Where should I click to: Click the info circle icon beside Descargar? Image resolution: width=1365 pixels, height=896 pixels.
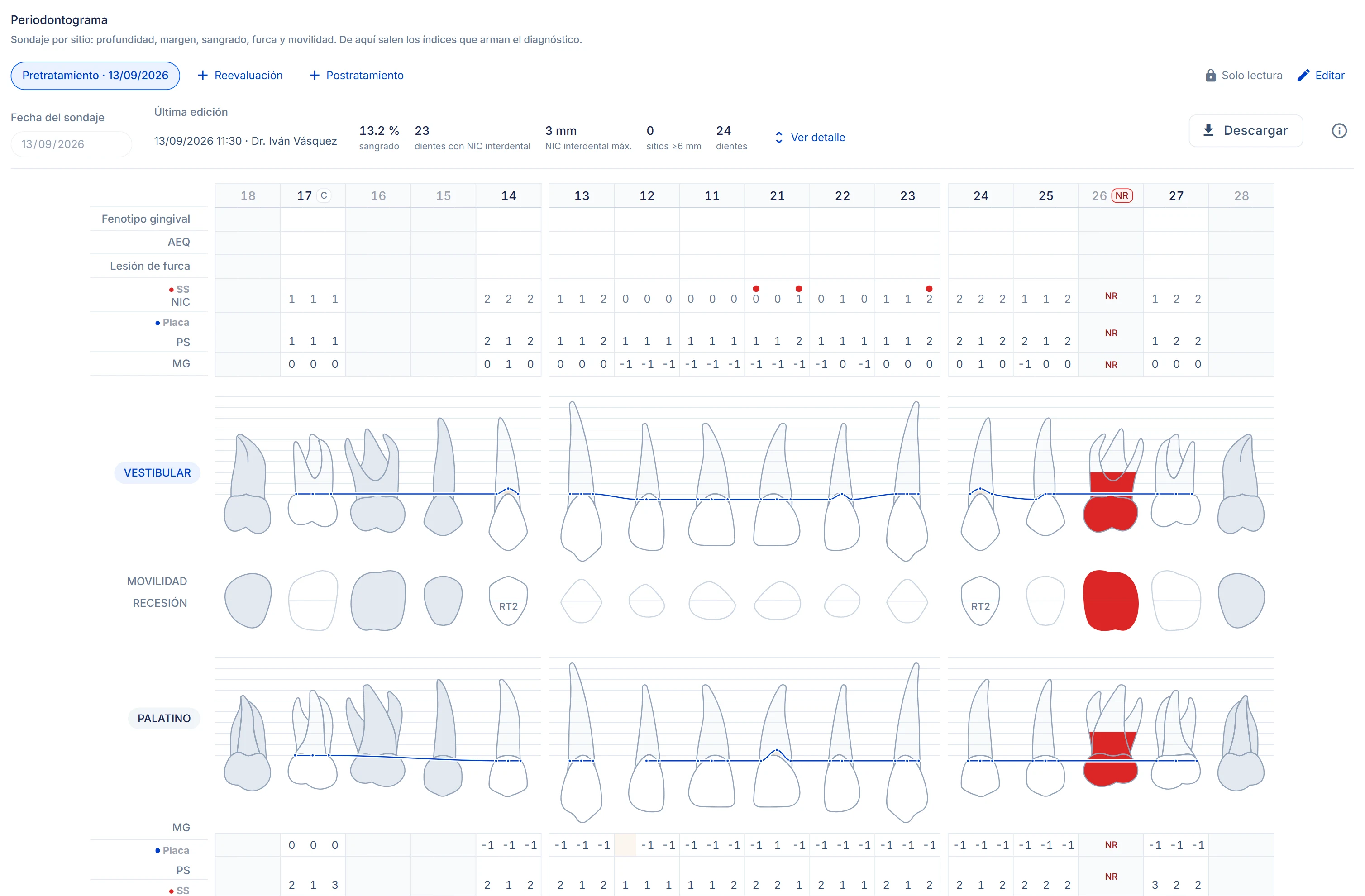[1339, 131]
